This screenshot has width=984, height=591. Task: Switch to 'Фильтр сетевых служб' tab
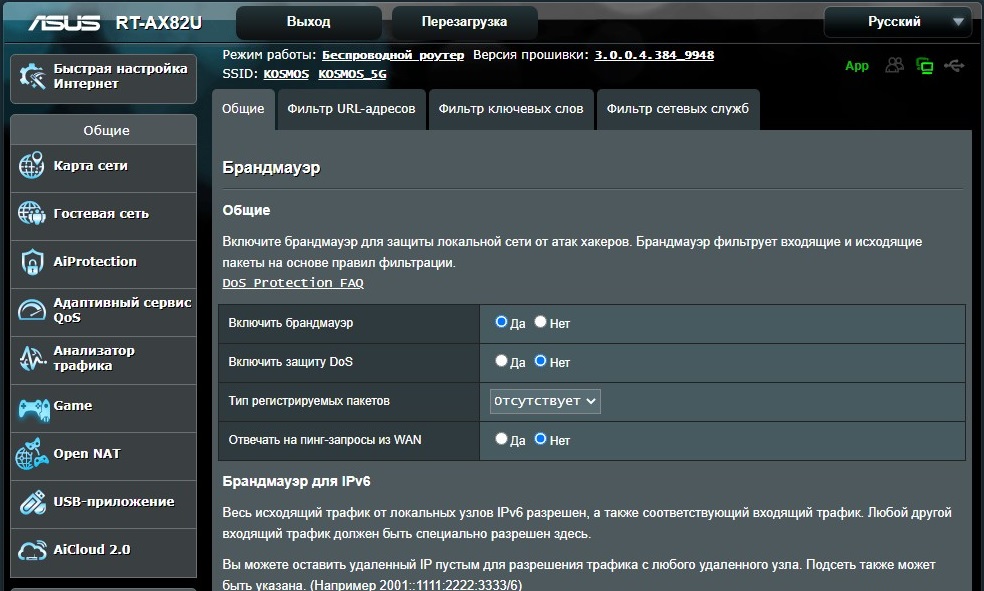(678, 109)
